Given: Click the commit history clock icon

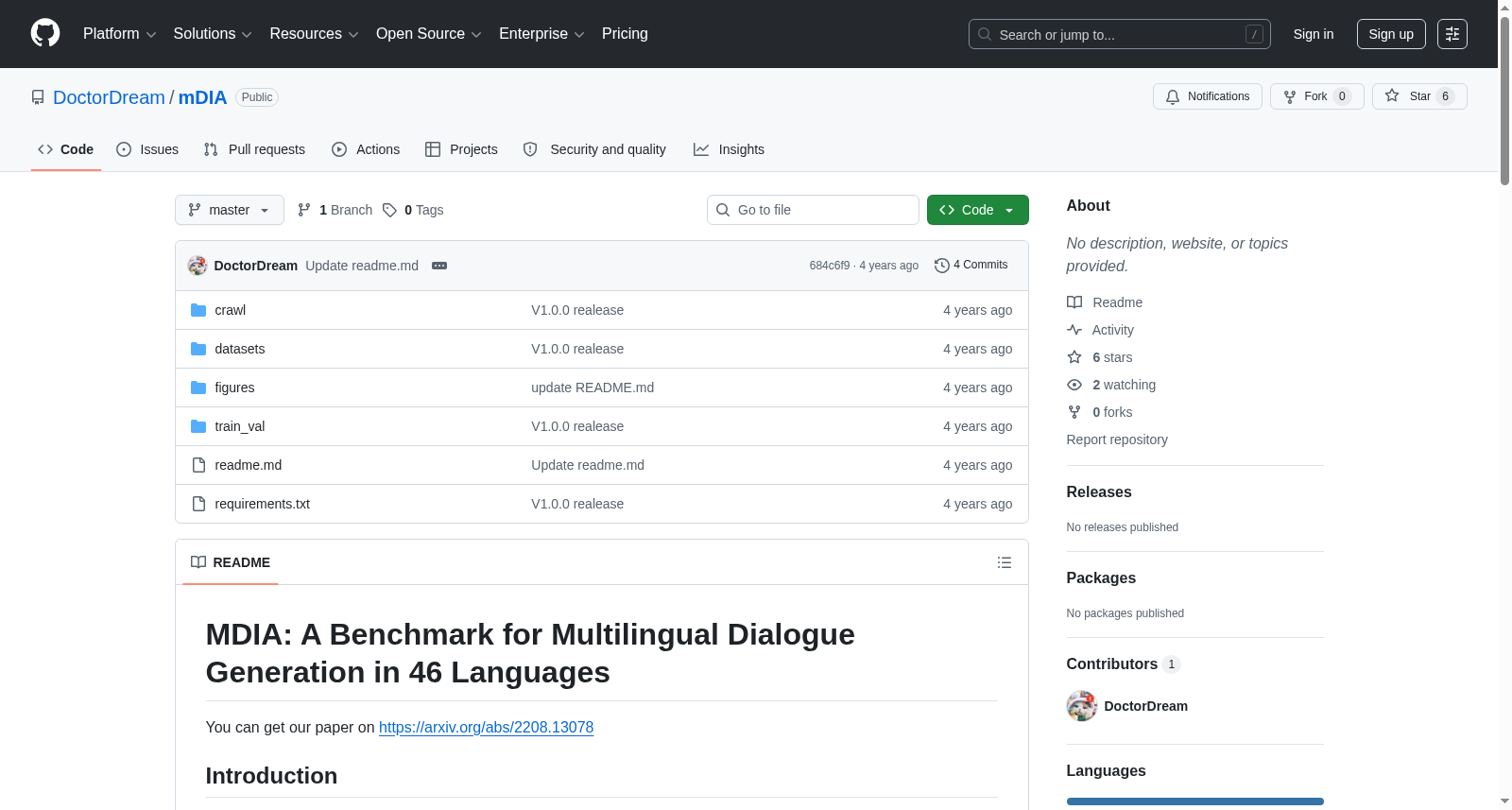Looking at the screenshot, I should 941,266.
